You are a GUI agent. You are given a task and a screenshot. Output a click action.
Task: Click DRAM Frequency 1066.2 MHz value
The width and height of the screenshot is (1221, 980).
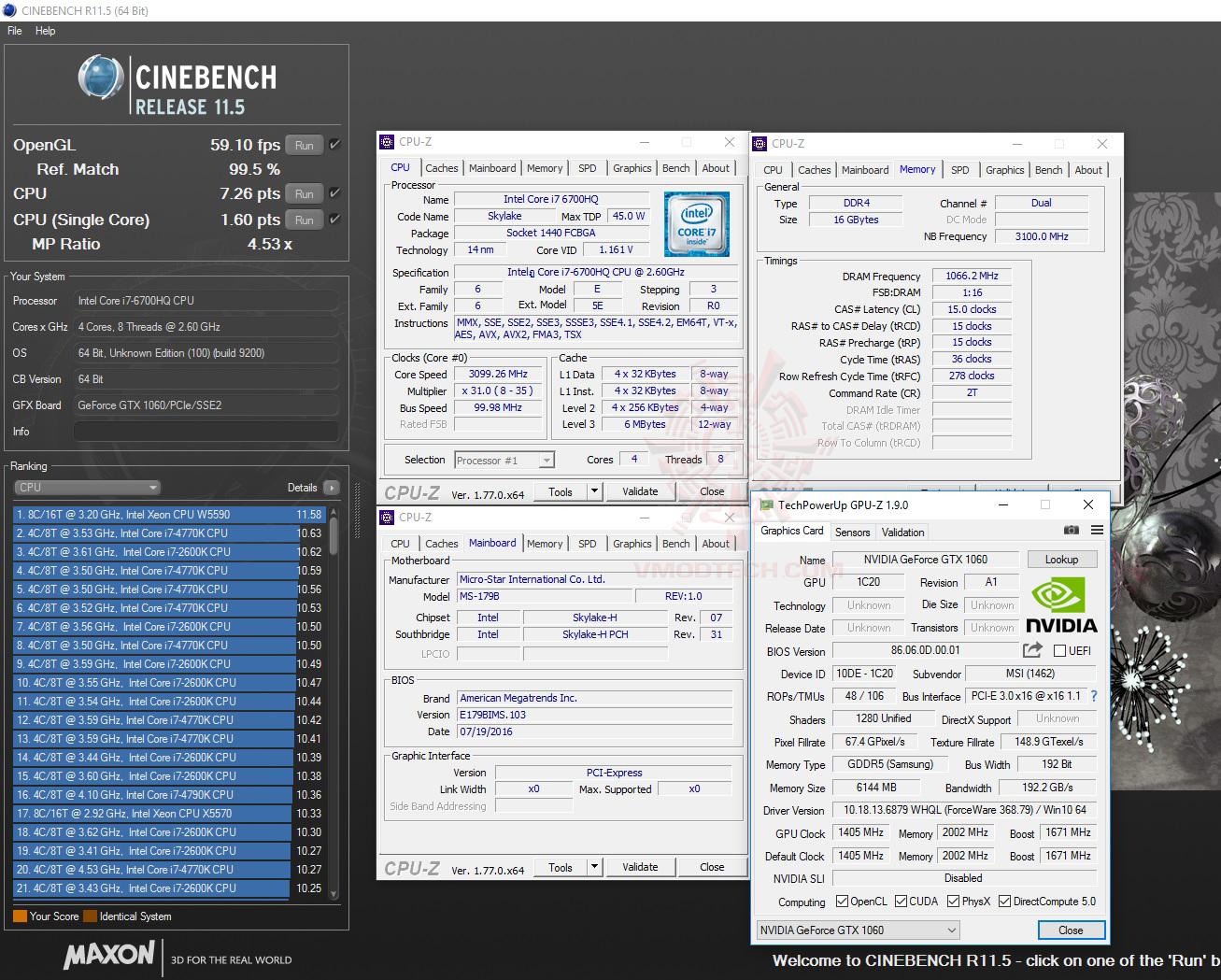tap(972, 277)
